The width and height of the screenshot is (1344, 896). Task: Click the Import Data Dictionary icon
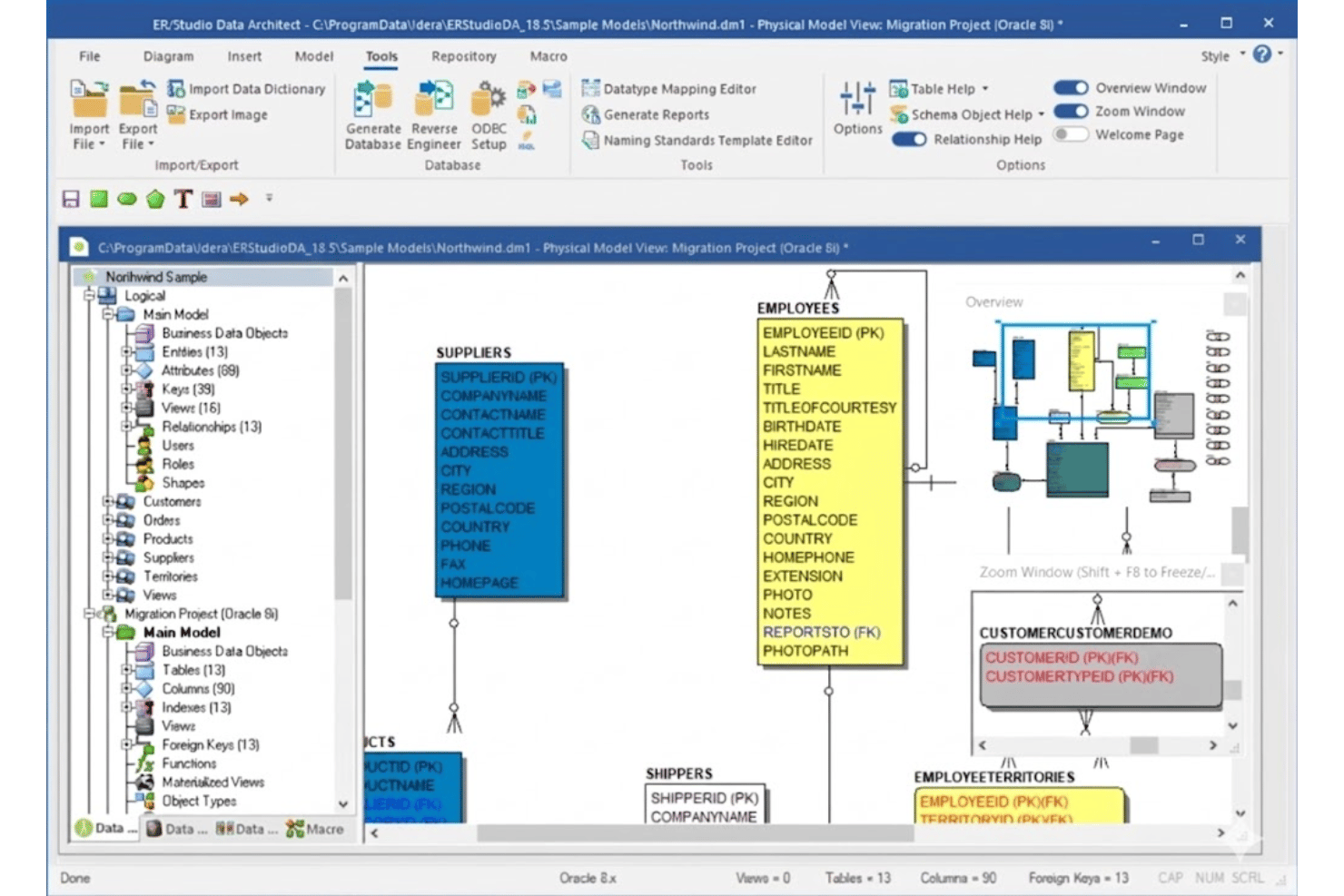[x=176, y=89]
